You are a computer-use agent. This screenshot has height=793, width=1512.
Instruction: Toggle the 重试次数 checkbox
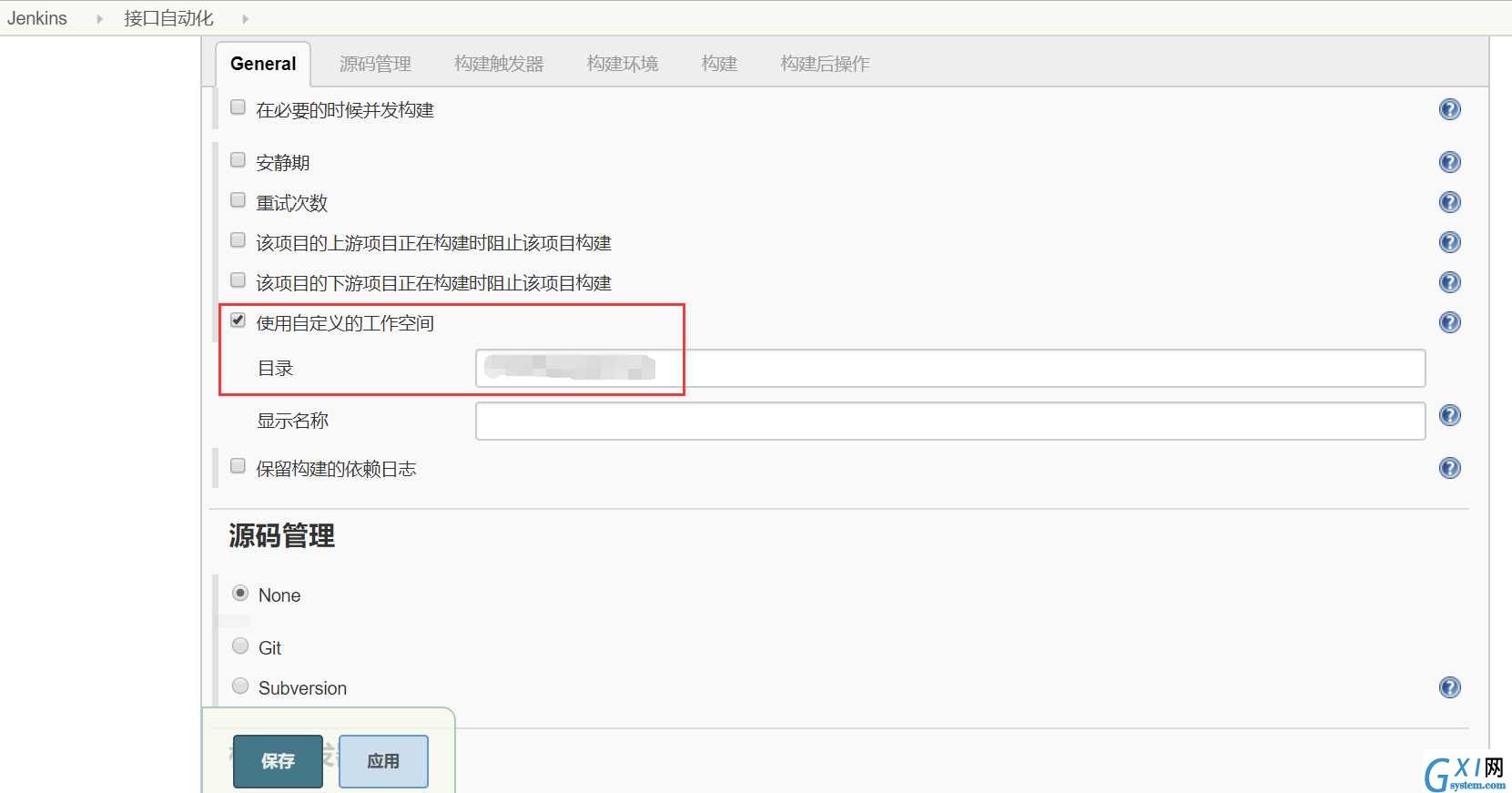point(238,200)
